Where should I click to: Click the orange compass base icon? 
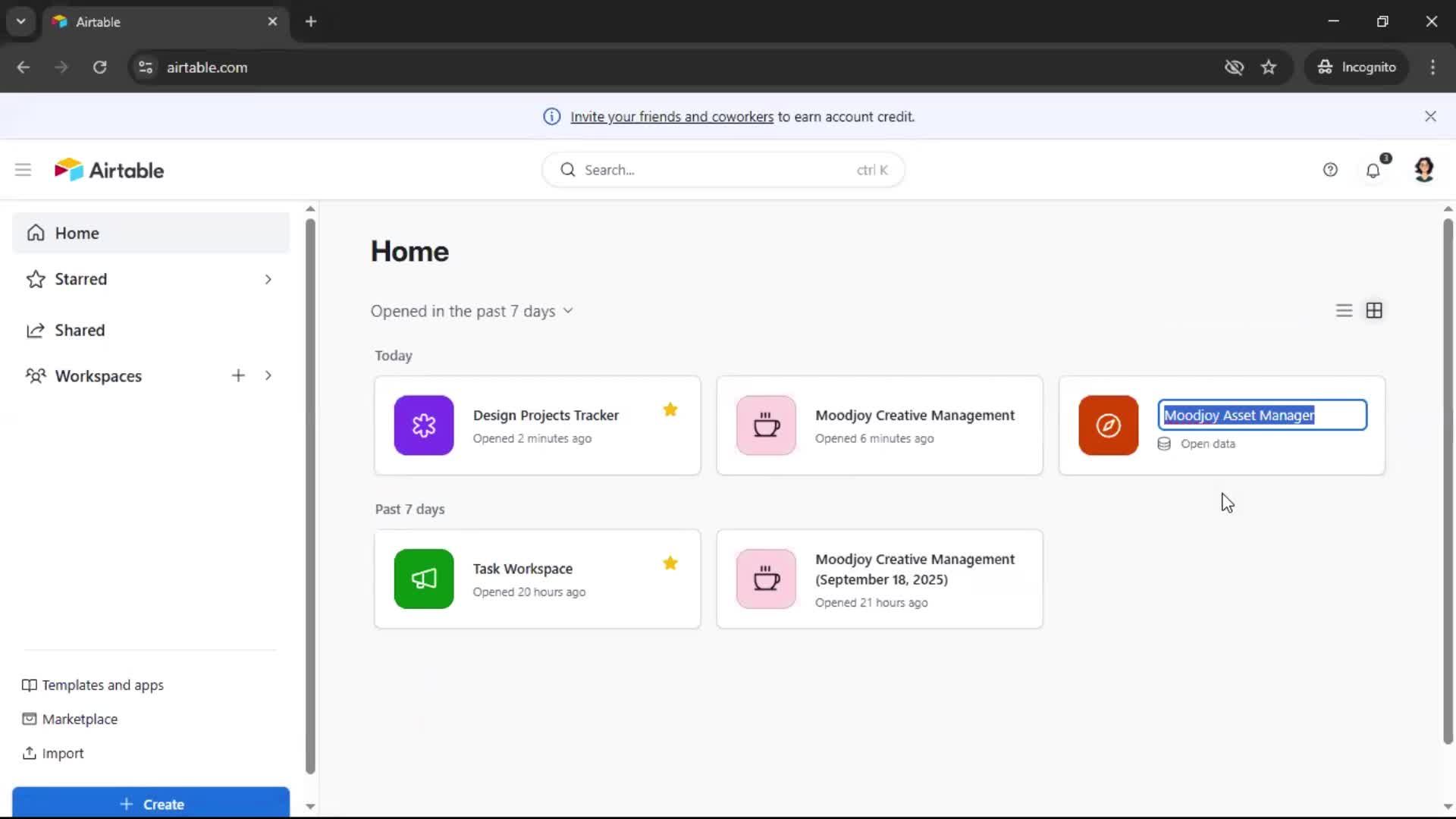[1109, 425]
